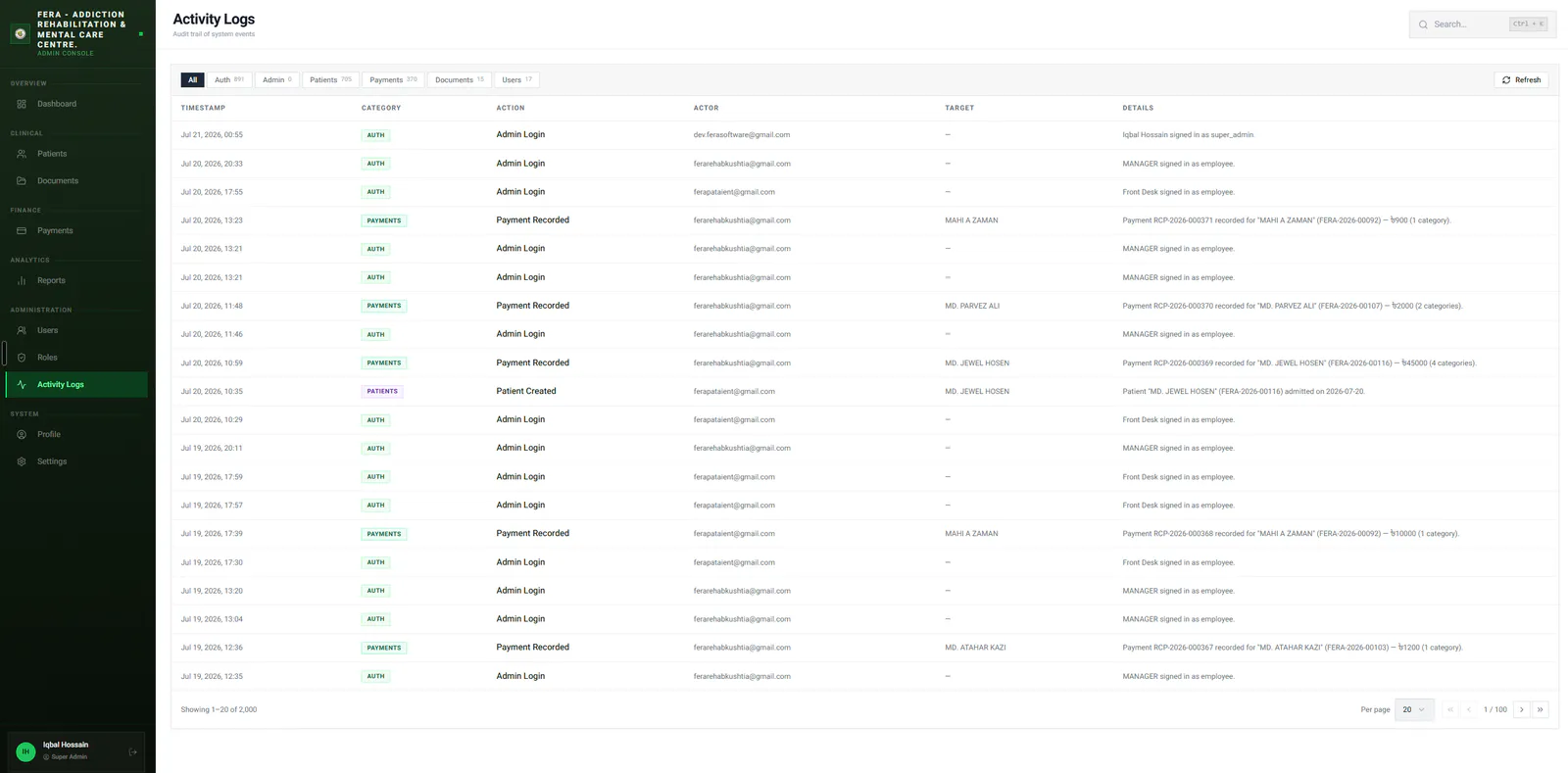1568x773 pixels.
Task: Click detail for payment RCP-2026-000369
Action: 1299,363
